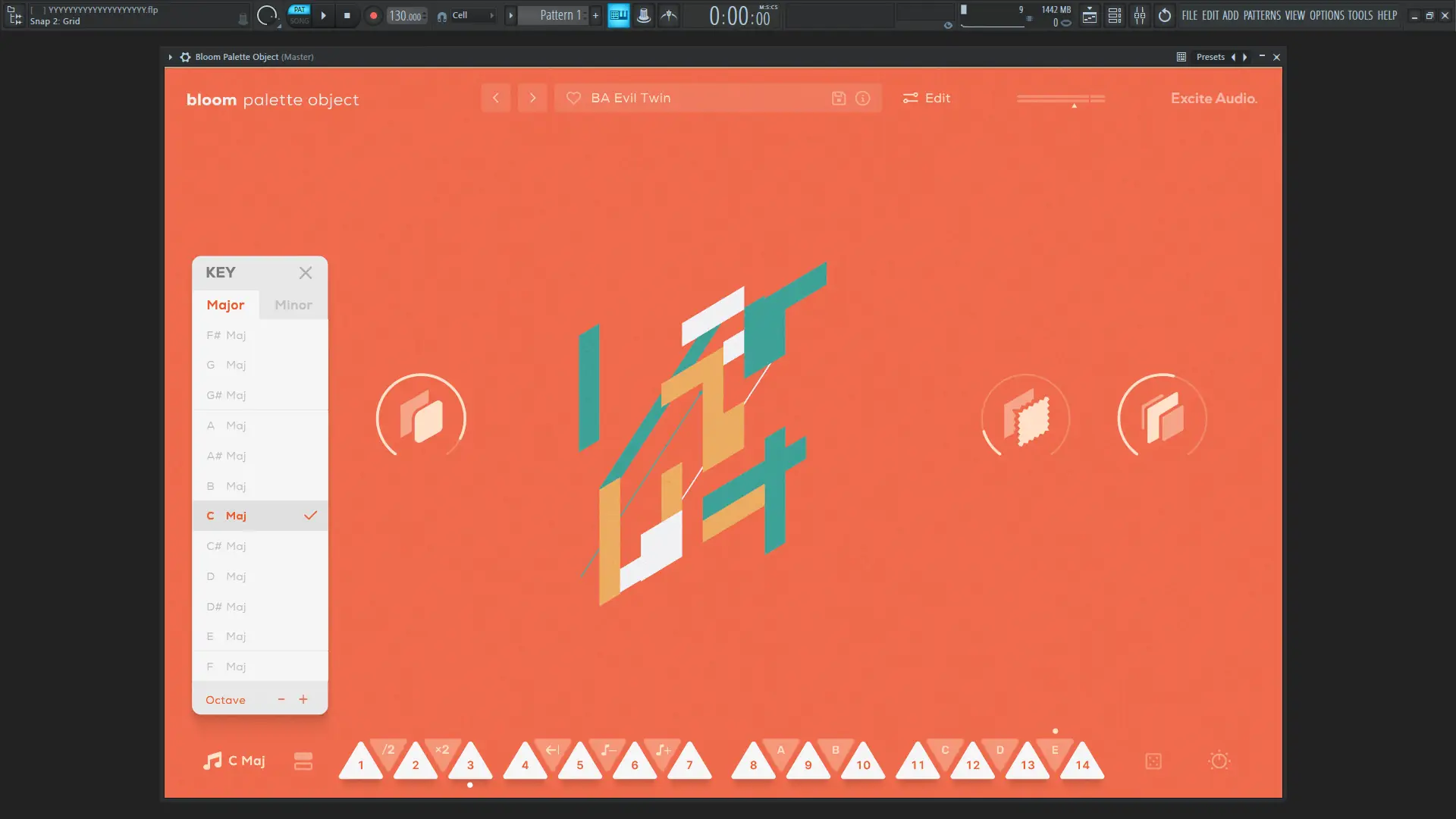Switch to the Minor tab
This screenshot has height=819, width=1456.
tap(293, 305)
